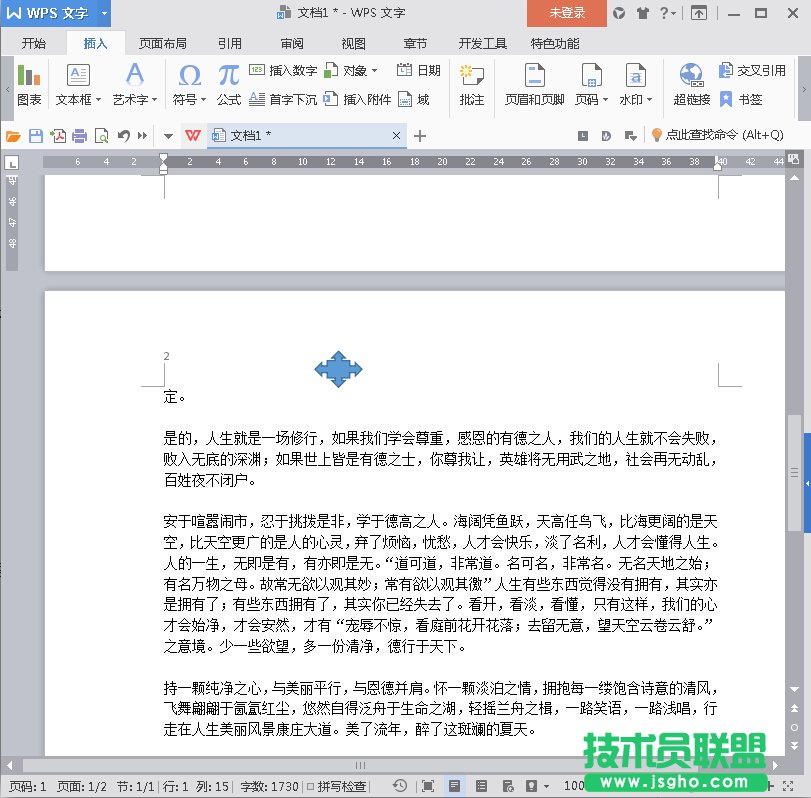Switch to page layout view in status bar
Screen dimensions: 811x798
click(454, 787)
